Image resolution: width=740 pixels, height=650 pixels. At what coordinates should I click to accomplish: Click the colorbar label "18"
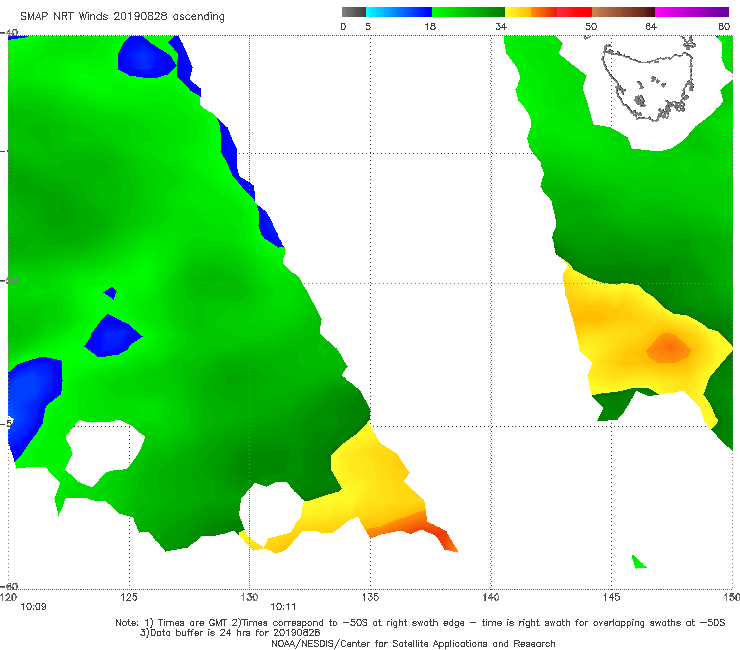(430, 26)
